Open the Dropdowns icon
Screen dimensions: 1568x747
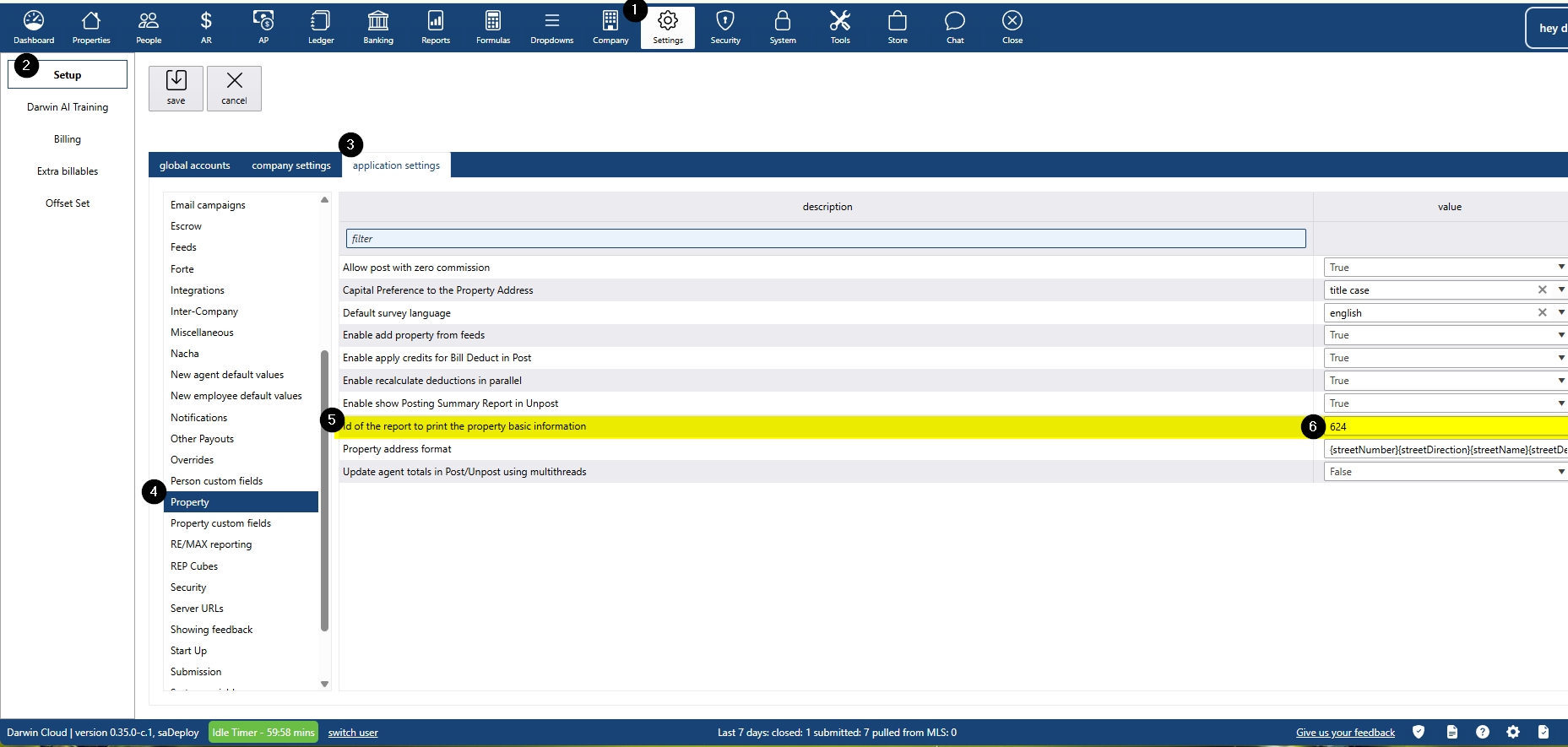[552, 27]
